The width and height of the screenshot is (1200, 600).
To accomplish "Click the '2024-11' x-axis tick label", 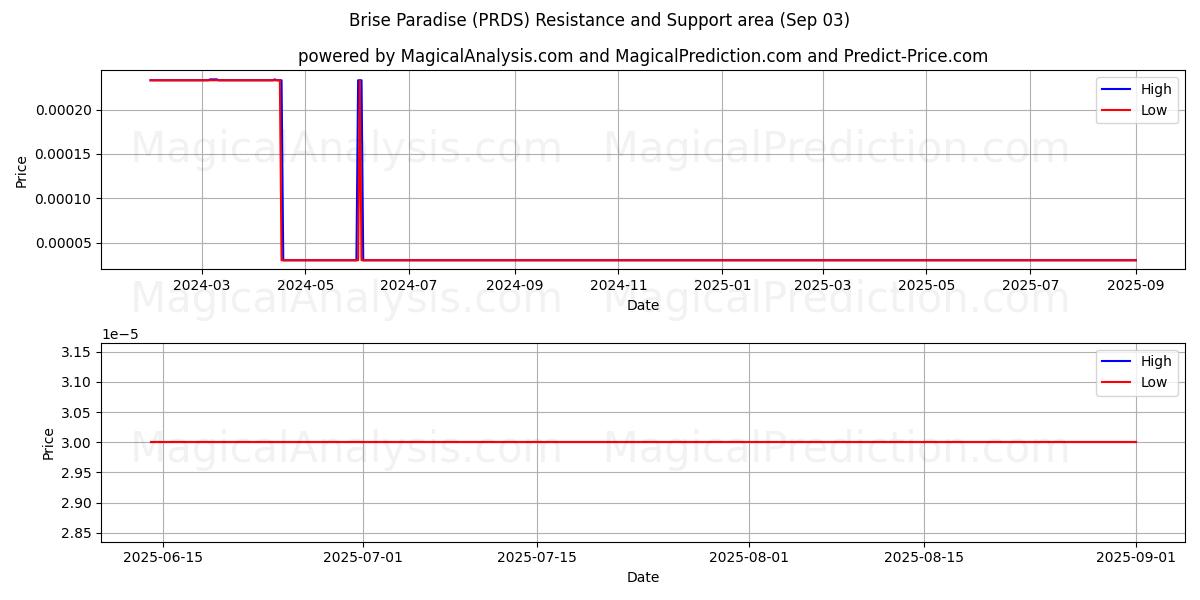I will [x=618, y=285].
